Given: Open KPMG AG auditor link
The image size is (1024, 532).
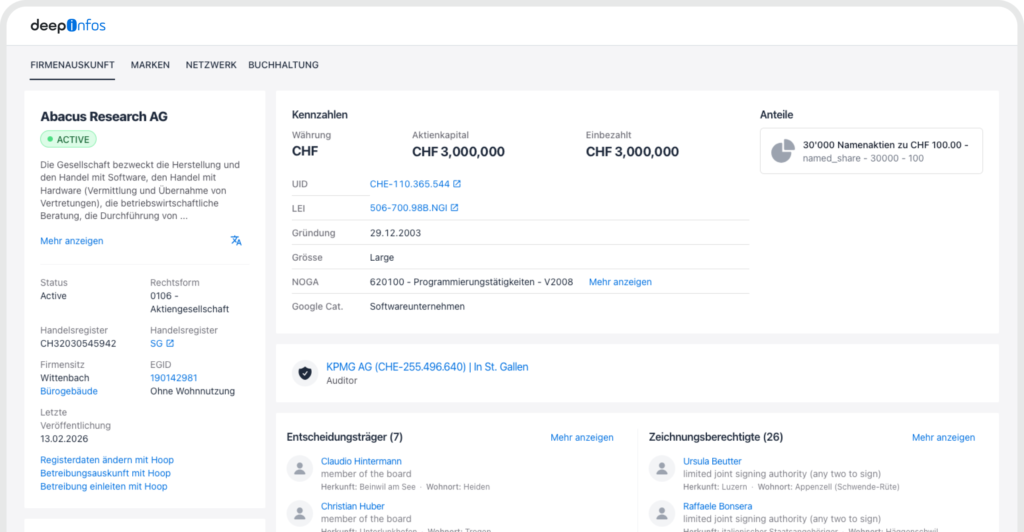Looking at the screenshot, I should (x=427, y=367).
